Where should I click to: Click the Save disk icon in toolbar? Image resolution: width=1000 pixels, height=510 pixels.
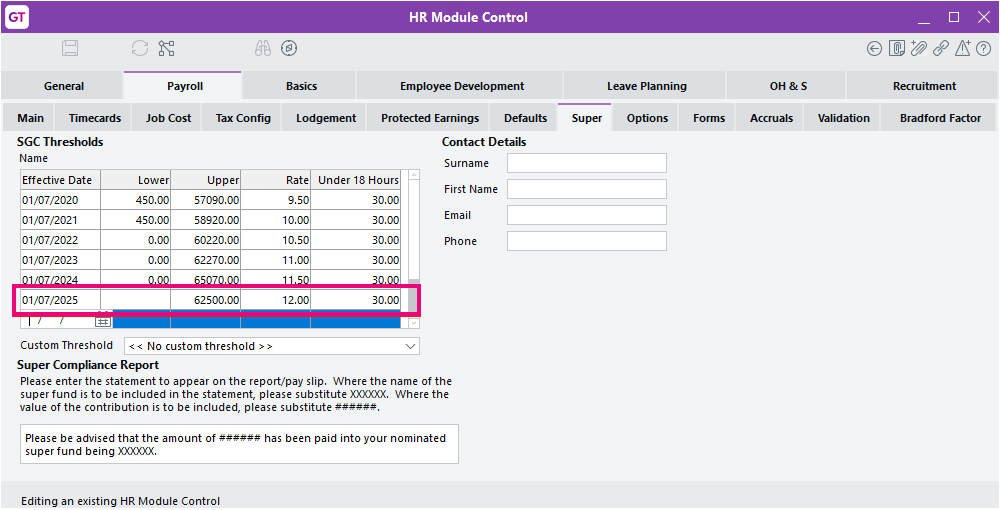pyautogui.click(x=70, y=48)
